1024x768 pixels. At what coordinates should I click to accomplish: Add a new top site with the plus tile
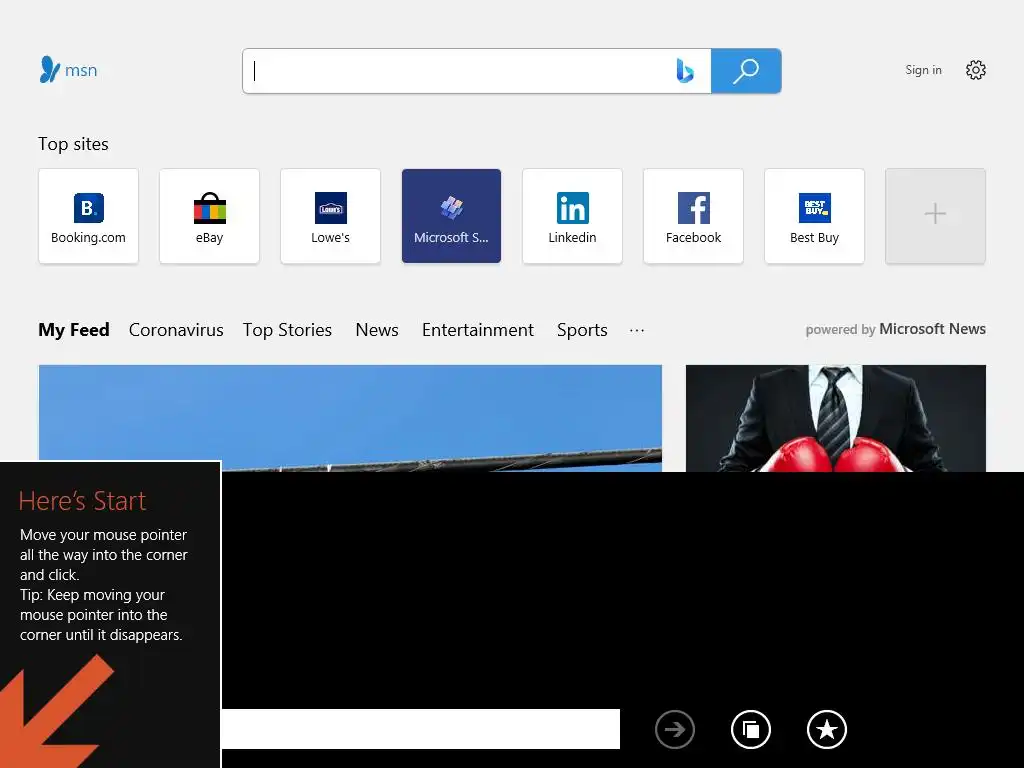point(935,216)
